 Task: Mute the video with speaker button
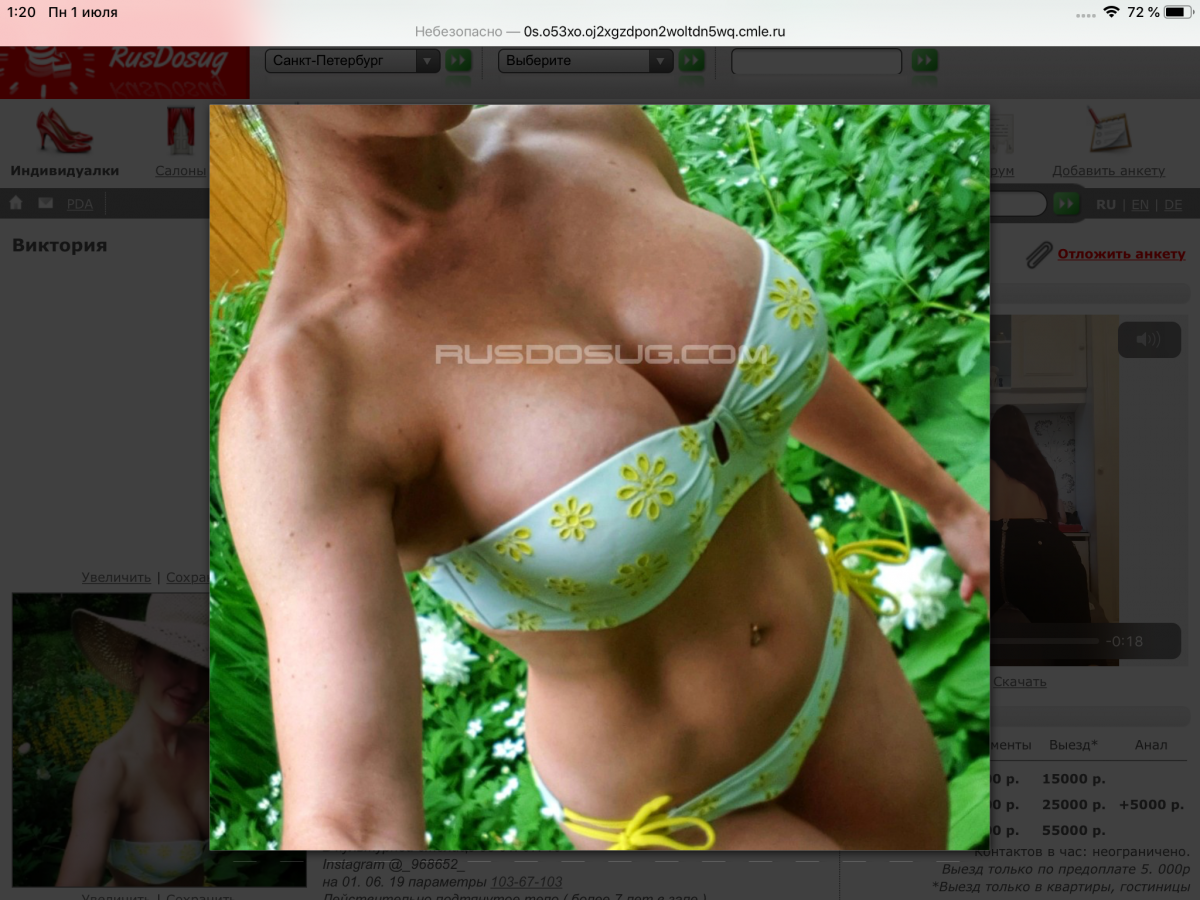[x=1148, y=340]
